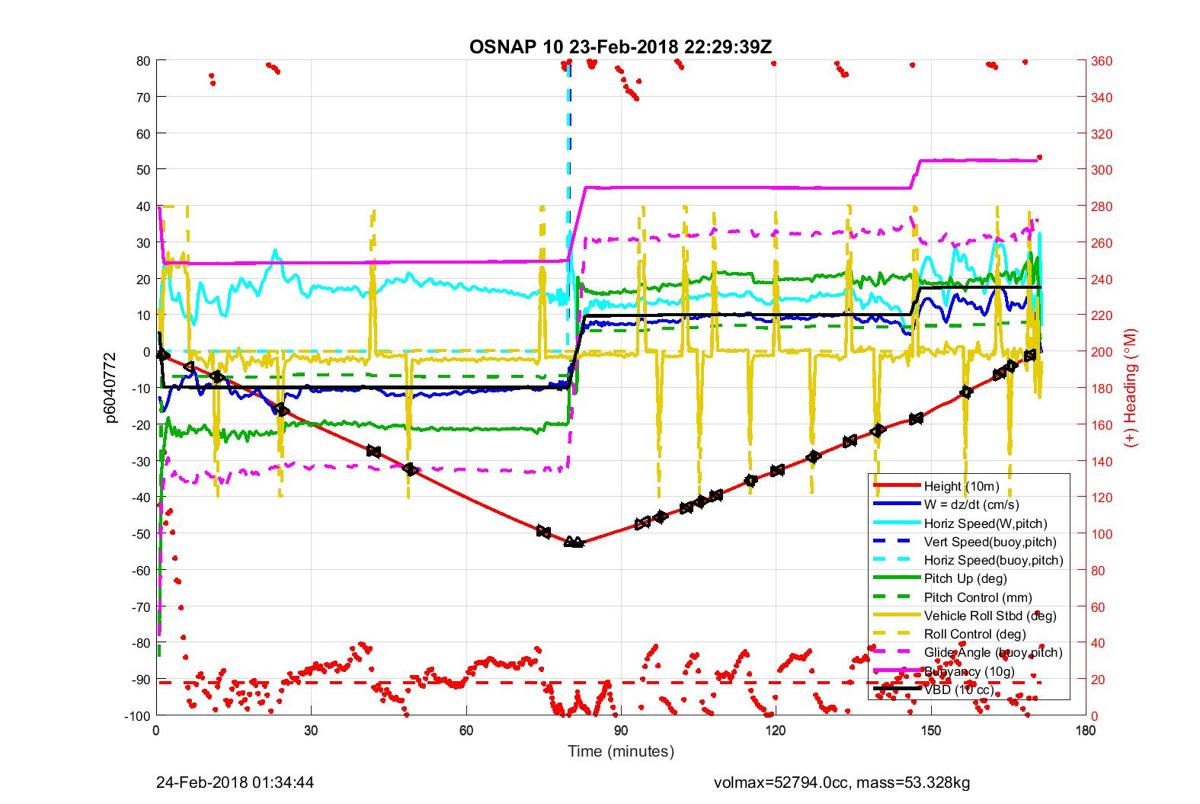Click the x-axis tick label '120'
This screenshot has height=804, width=1200.
(776, 730)
